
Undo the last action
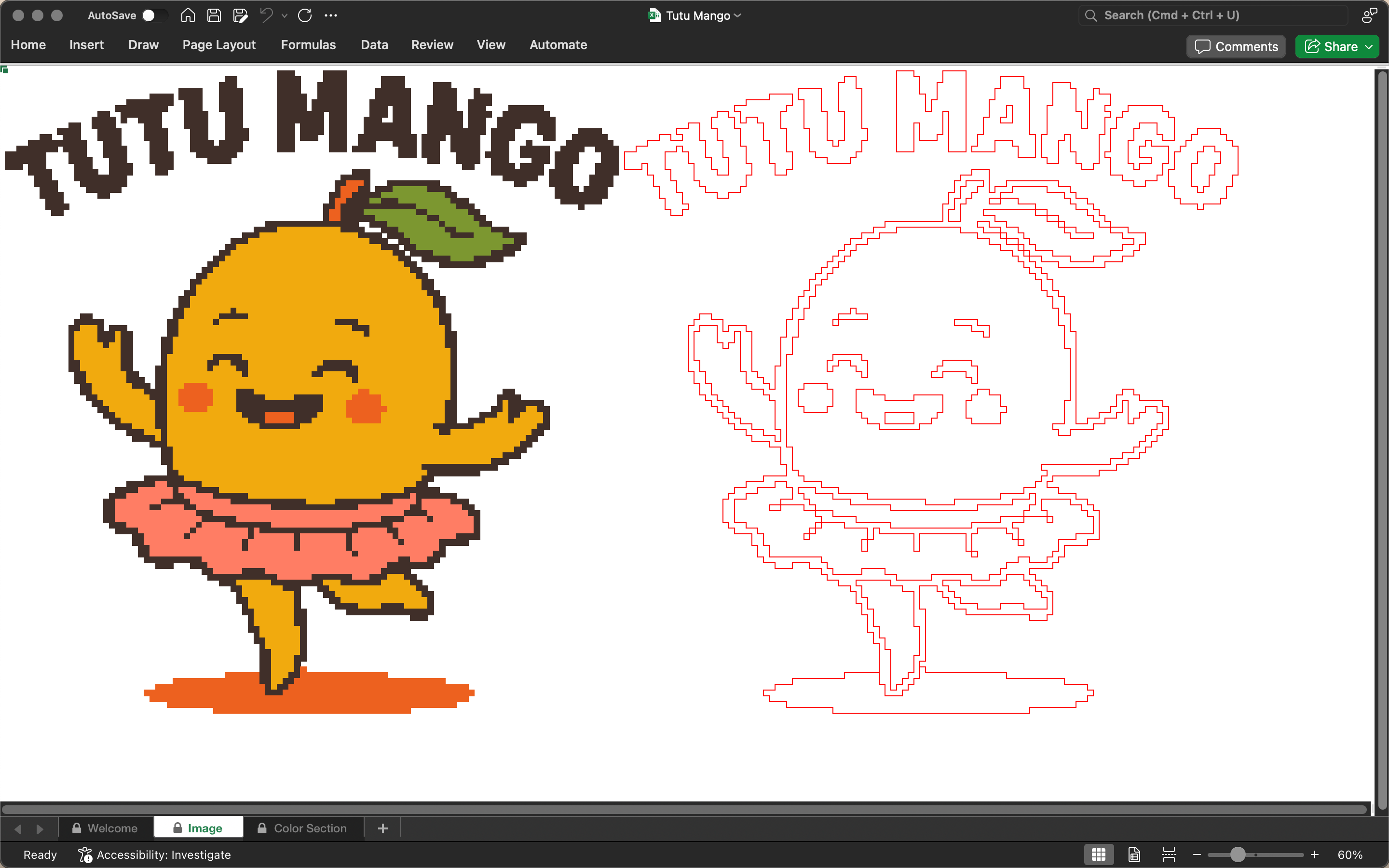pos(266,15)
